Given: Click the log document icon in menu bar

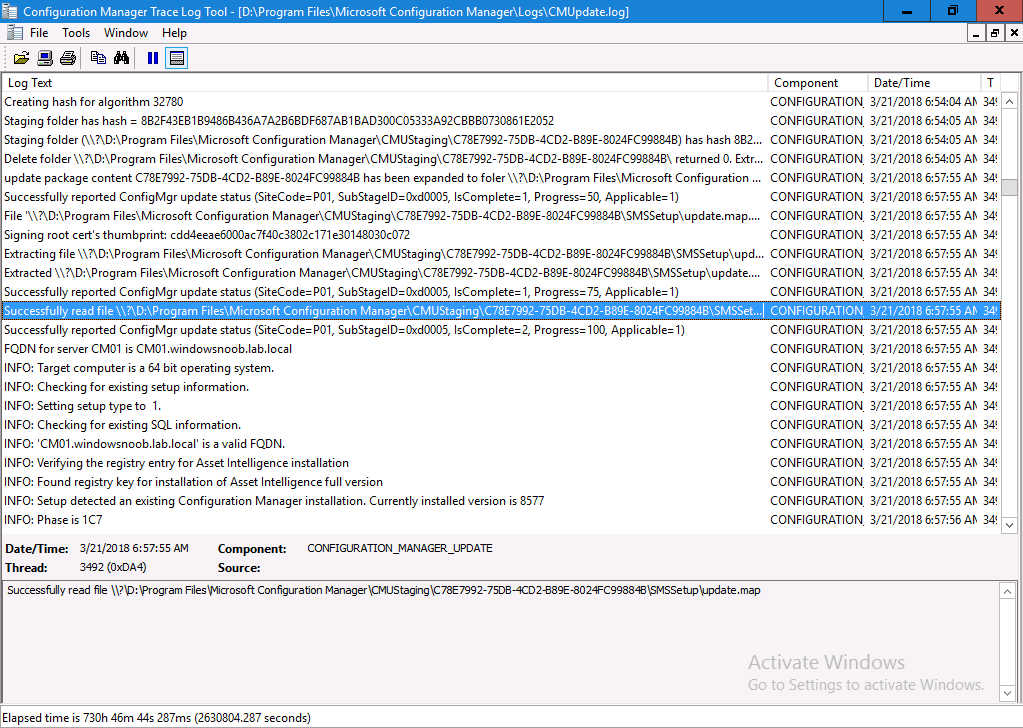Looking at the screenshot, I should tap(15, 33).
